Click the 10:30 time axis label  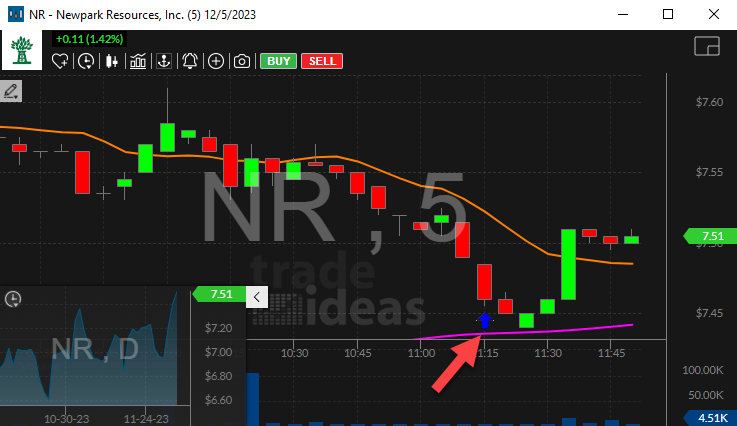pos(294,353)
